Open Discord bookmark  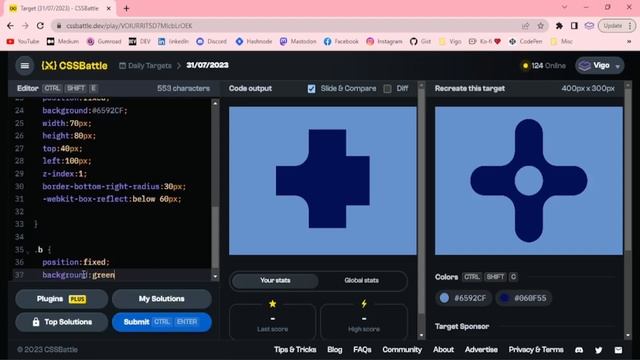(211, 42)
